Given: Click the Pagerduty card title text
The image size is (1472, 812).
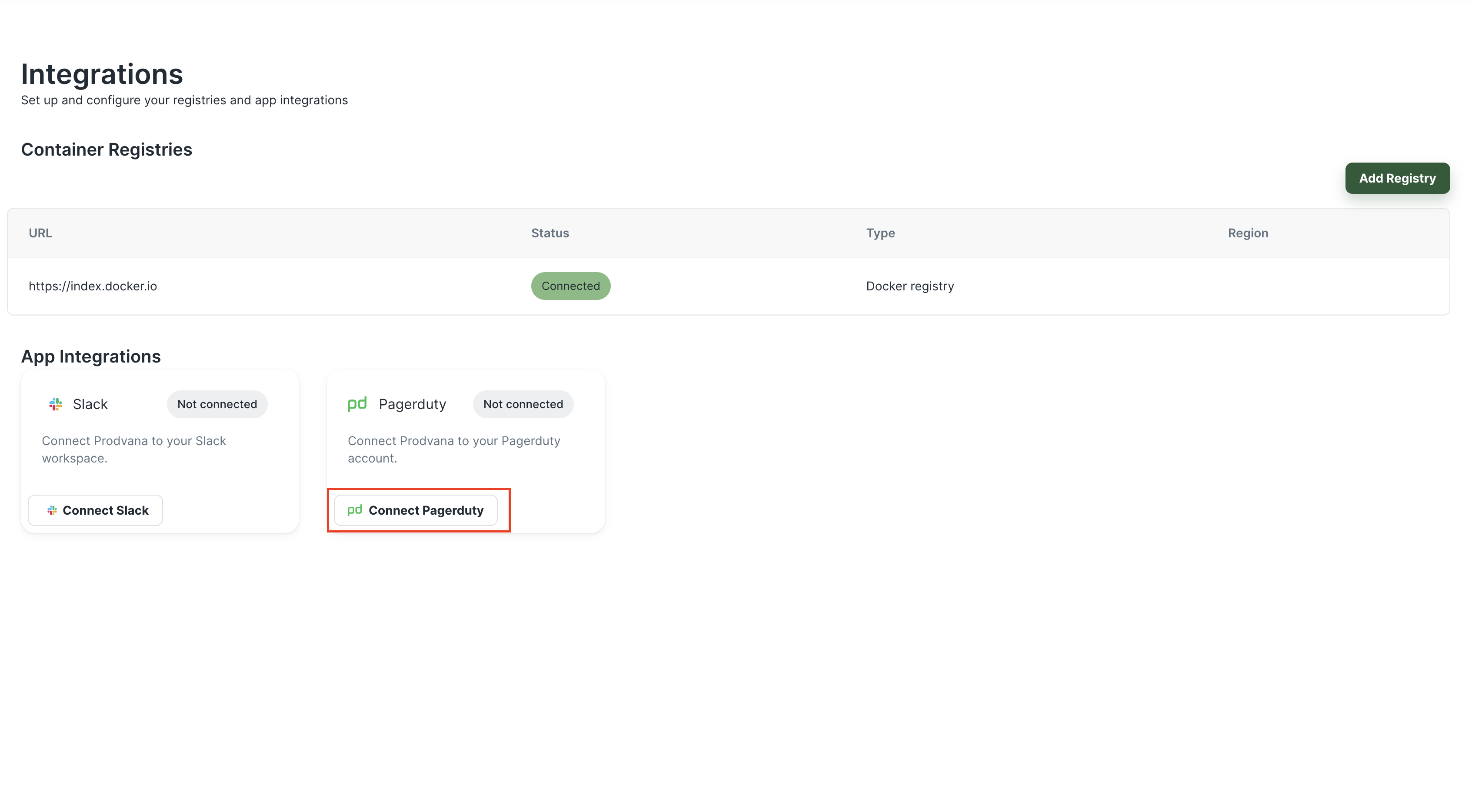Looking at the screenshot, I should (412, 404).
